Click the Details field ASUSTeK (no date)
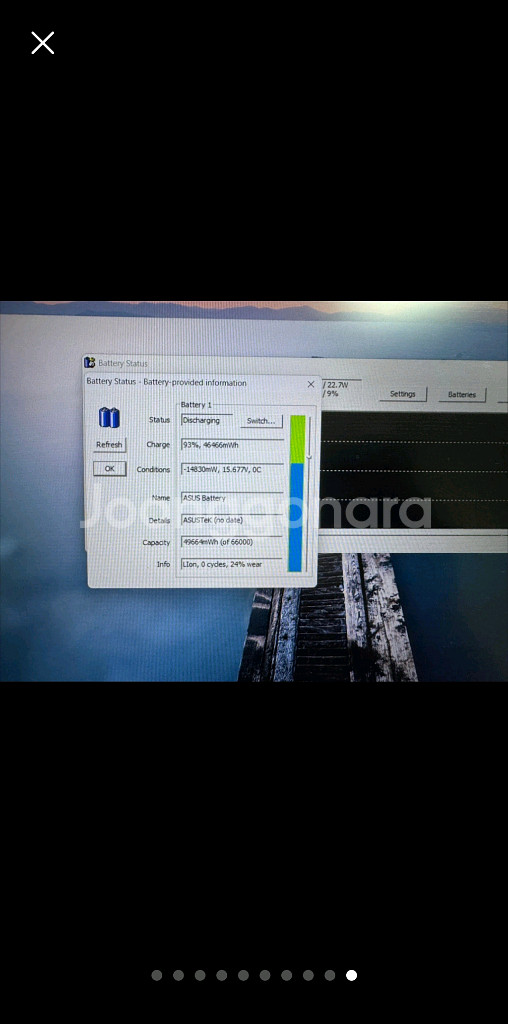This screenshot has width=508, height=1024. pyautogui.click(x=232, y=520)
